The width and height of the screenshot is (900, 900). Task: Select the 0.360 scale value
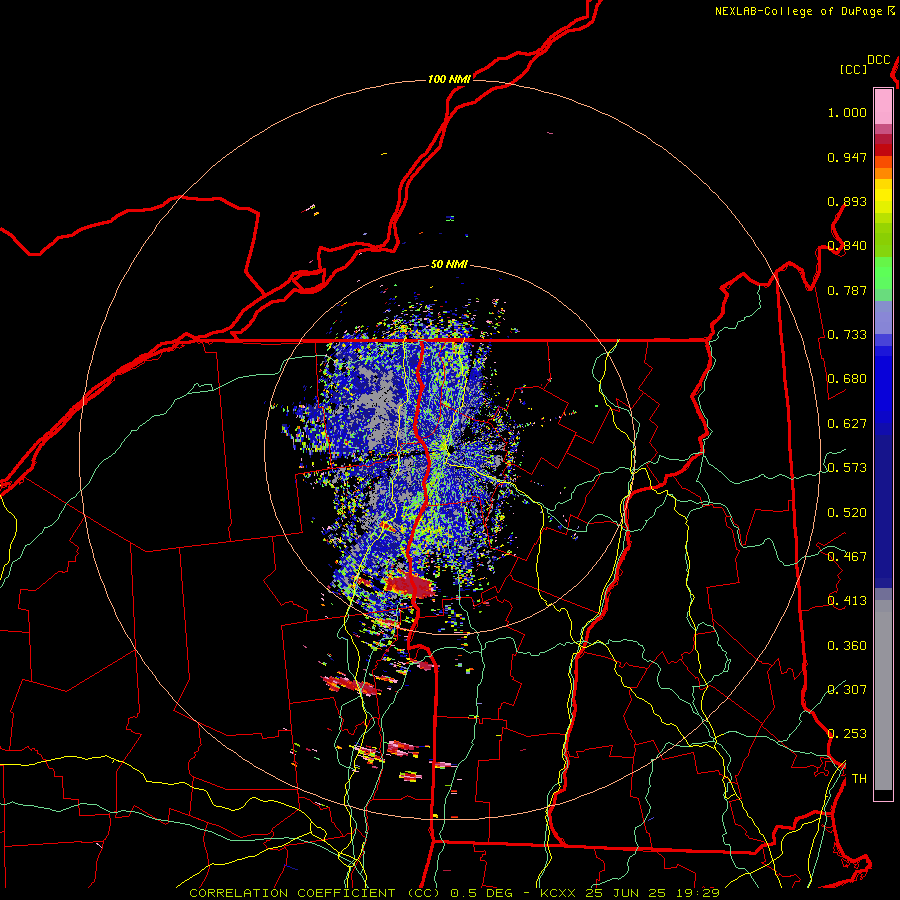click(x=847, y=646)
